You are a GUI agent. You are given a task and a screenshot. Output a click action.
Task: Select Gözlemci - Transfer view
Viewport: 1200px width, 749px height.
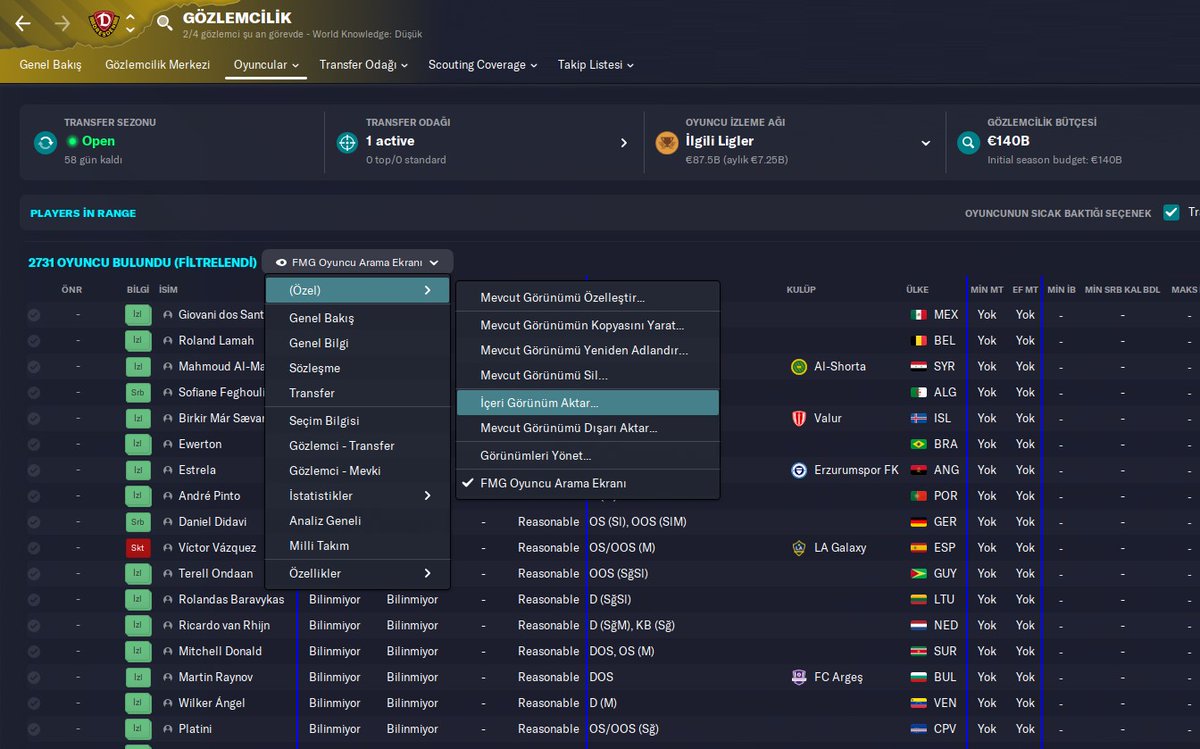click(x=357, y=446)
